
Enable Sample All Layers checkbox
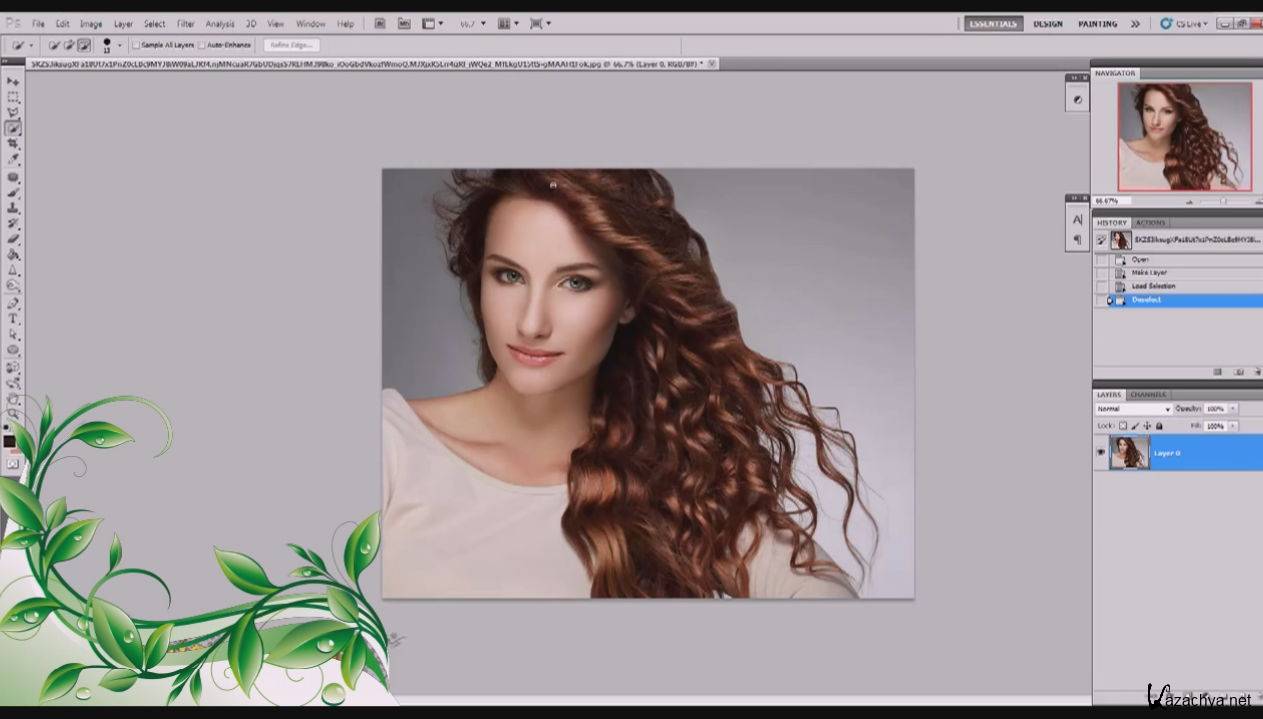click(136, 45)
